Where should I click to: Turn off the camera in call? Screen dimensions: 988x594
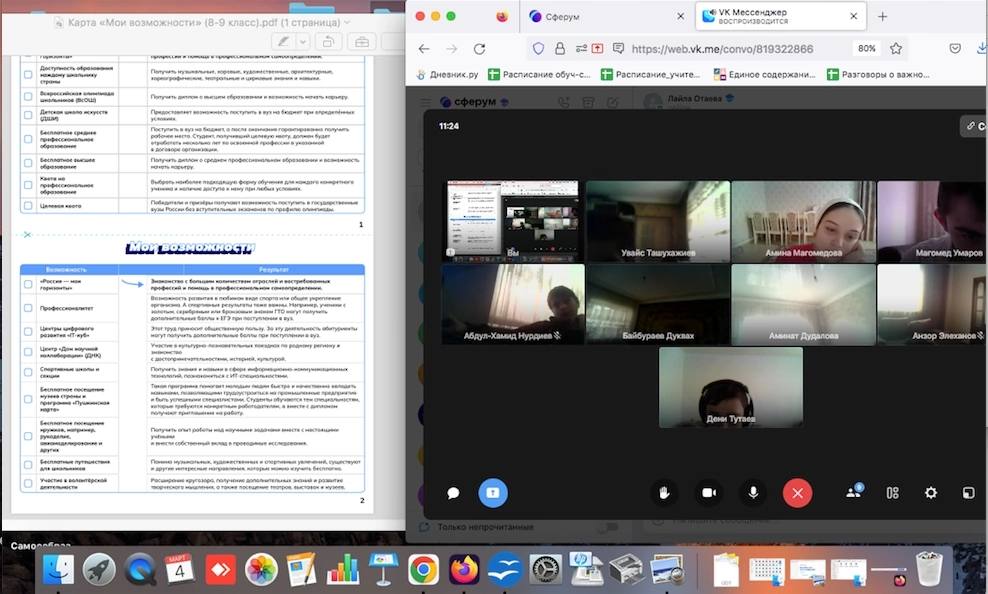[x=709, y=493]
